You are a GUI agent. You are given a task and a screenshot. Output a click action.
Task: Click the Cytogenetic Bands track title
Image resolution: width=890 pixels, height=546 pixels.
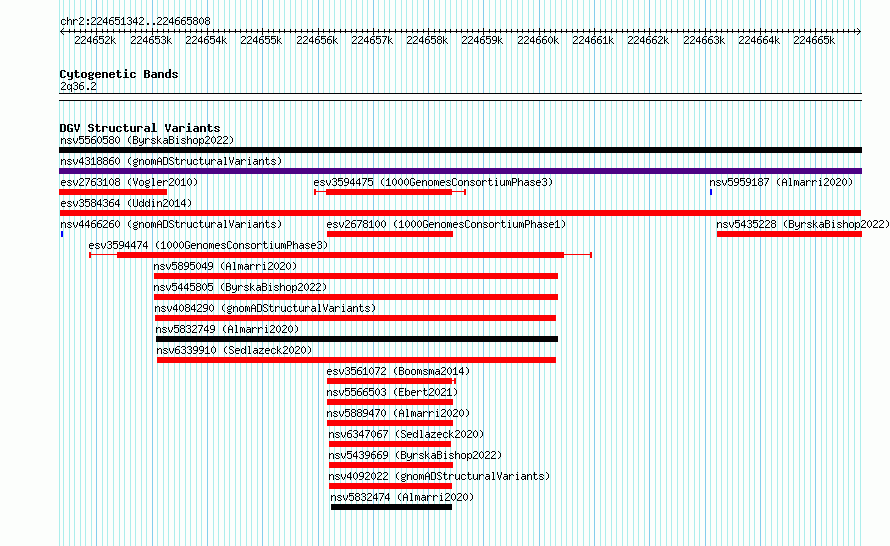pyautogui.click(x=119, y=74)
